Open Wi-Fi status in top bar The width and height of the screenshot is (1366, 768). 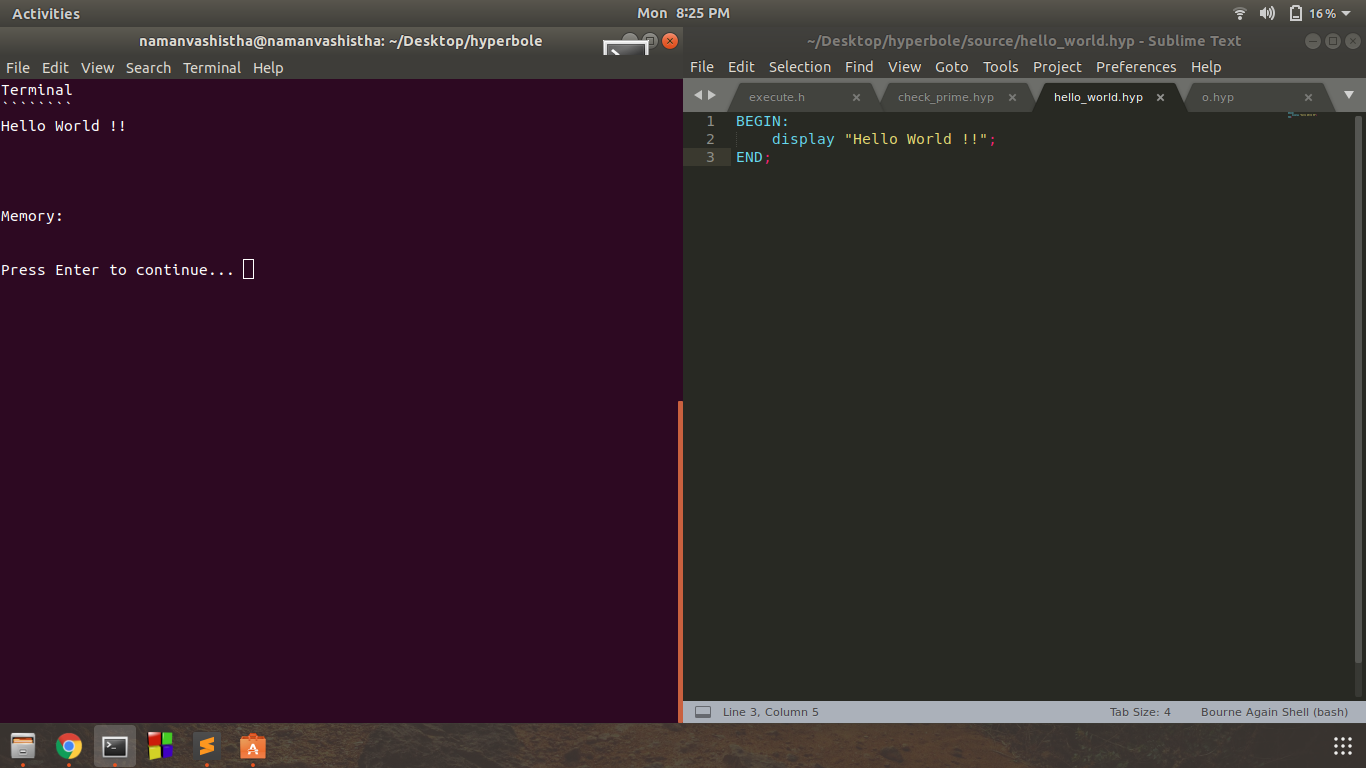[x=1240, y=13]
